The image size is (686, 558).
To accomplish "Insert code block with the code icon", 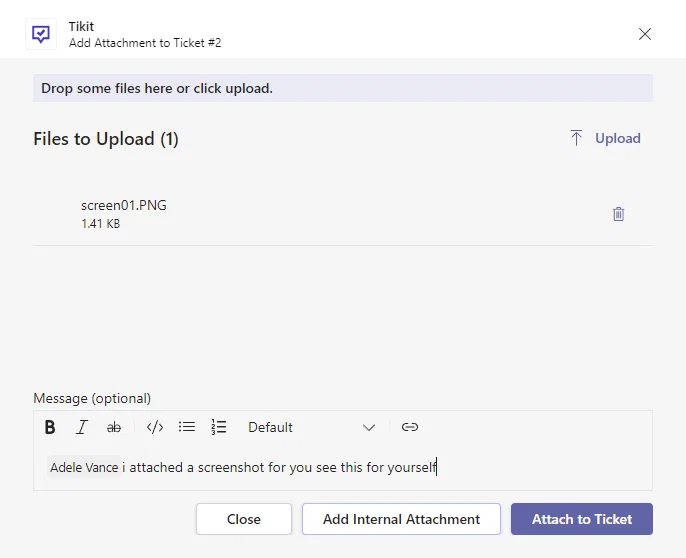I will 155,427.
